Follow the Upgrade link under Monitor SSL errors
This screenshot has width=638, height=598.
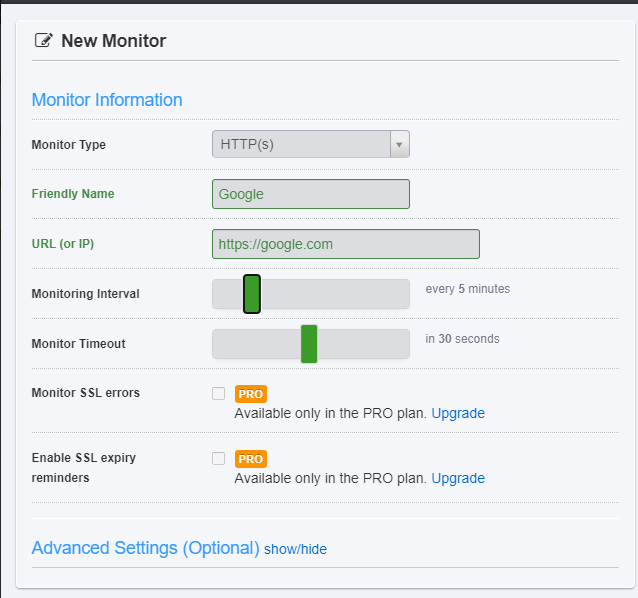point(458,413)
